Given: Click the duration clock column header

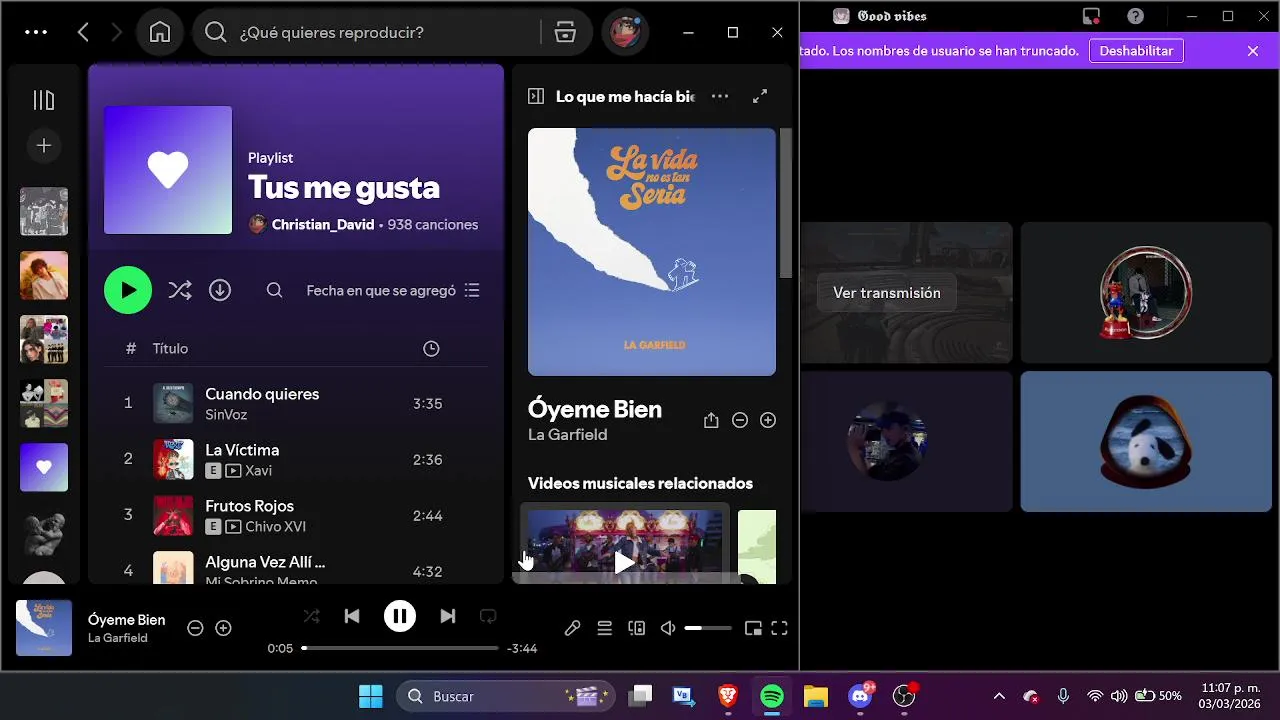Looking at the screenshot, I should click(x=431, y=348).
